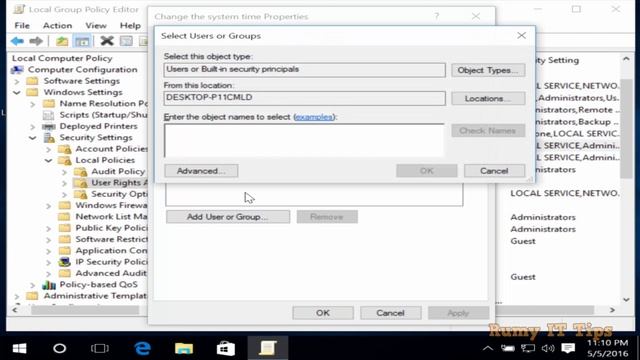Click the network icon in the system tray
The width and height of the screenshot is (640, 360).
point(527,348)
